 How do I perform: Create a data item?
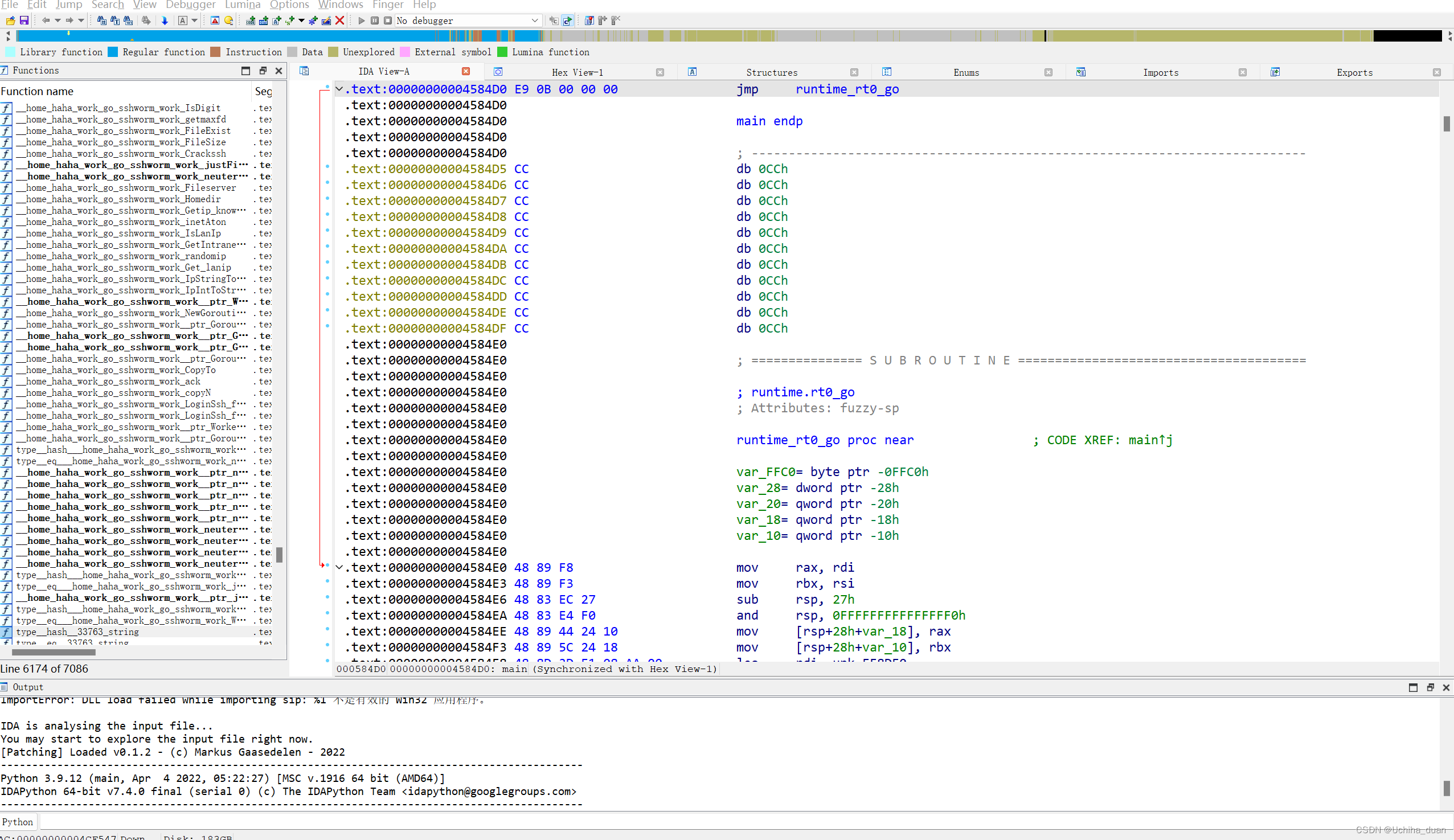tap(264, 20)
